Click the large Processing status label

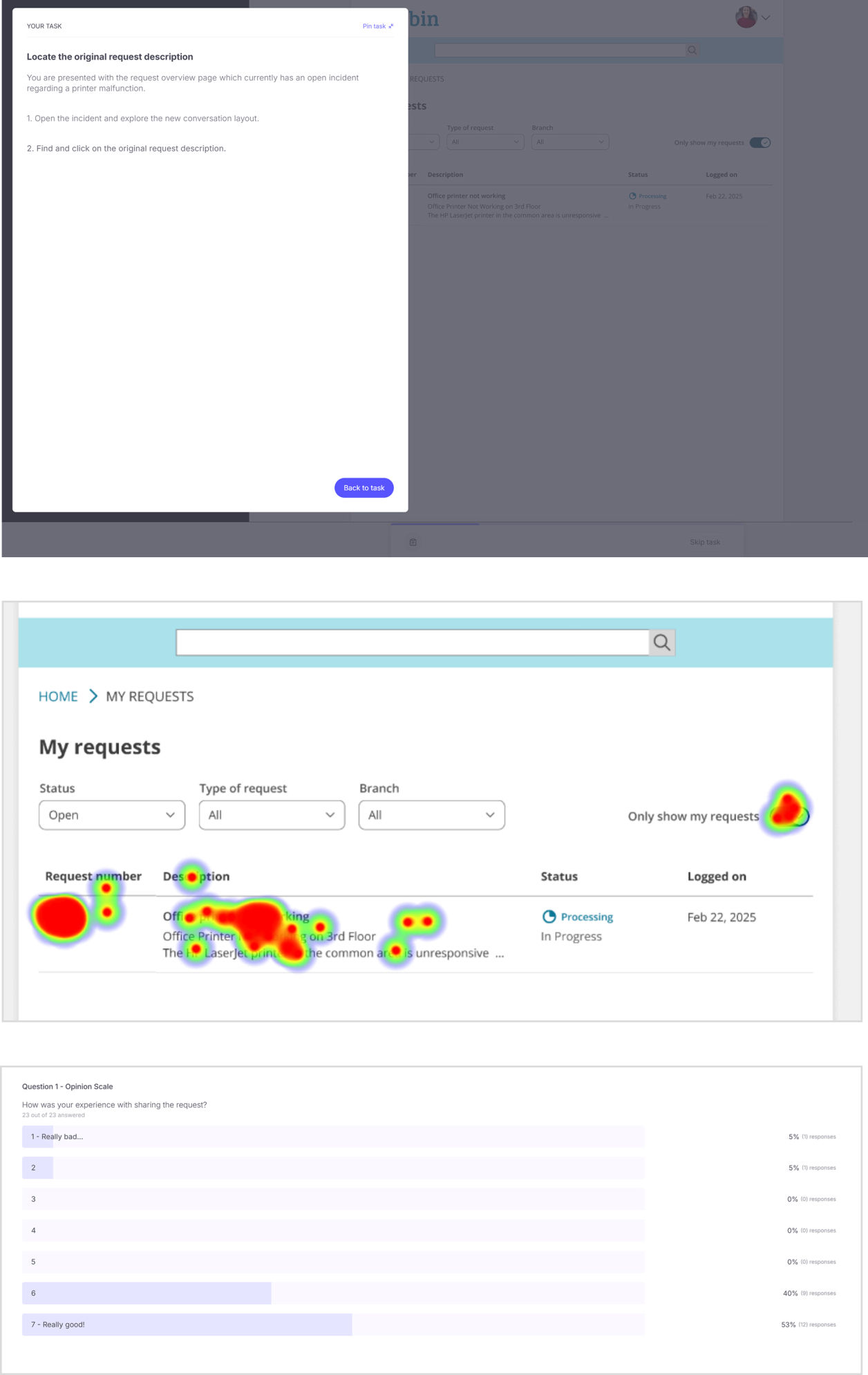587,917
